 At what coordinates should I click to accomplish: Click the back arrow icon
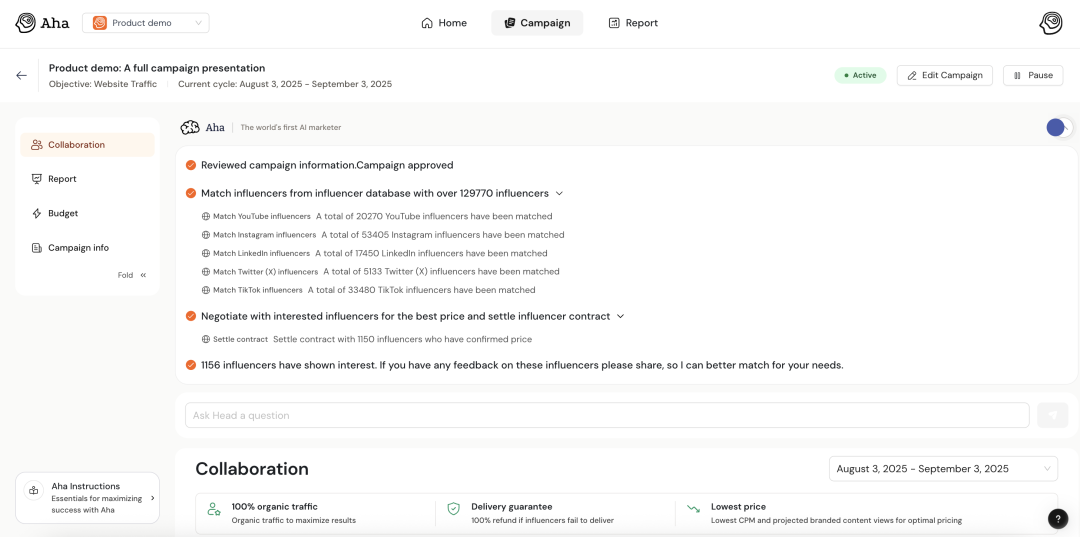tap(21, 75)
